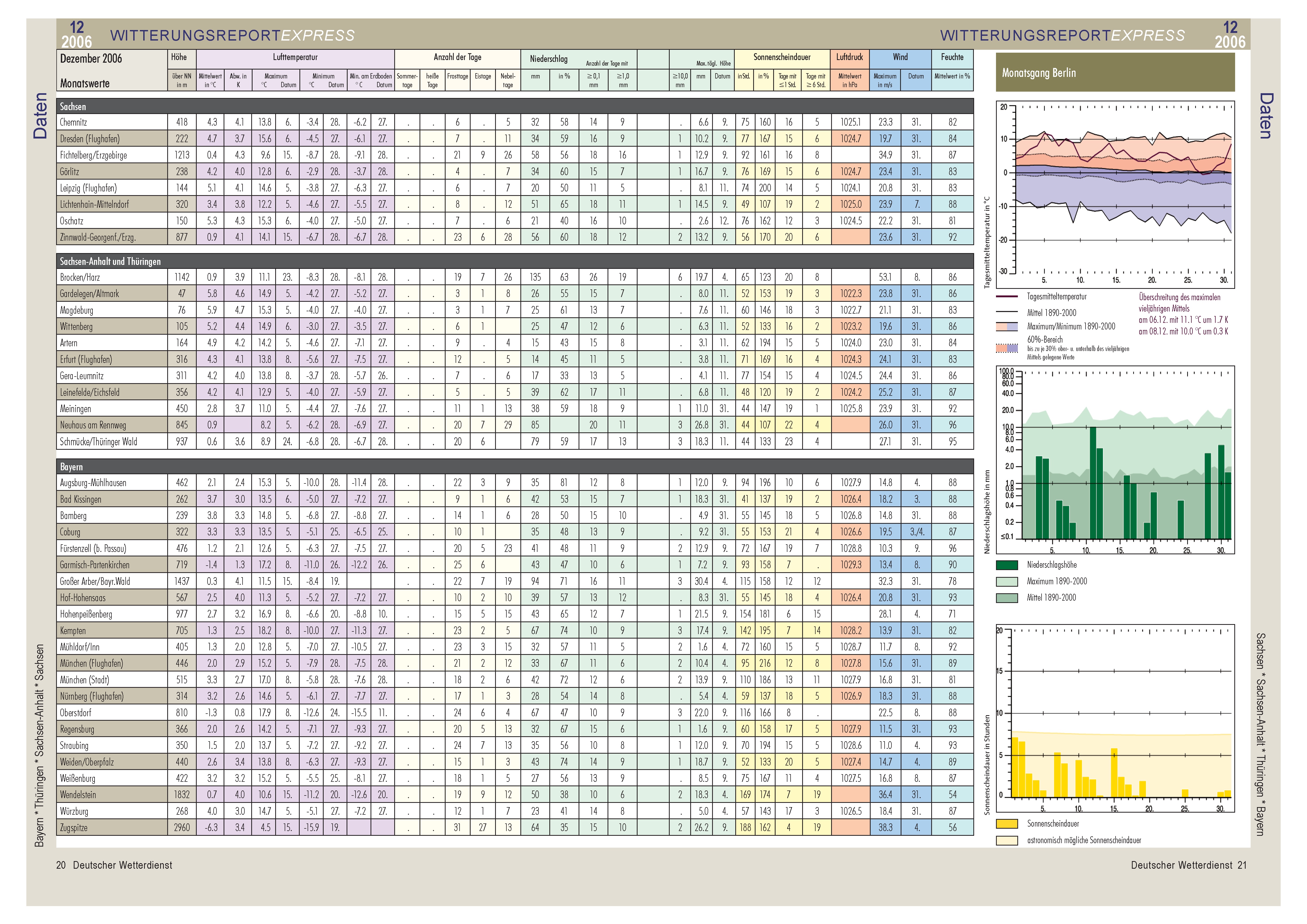This screenshot has width=1307, height=924.
Task: Click the temperature chart for Berlin
Action: click(1115, 195)
